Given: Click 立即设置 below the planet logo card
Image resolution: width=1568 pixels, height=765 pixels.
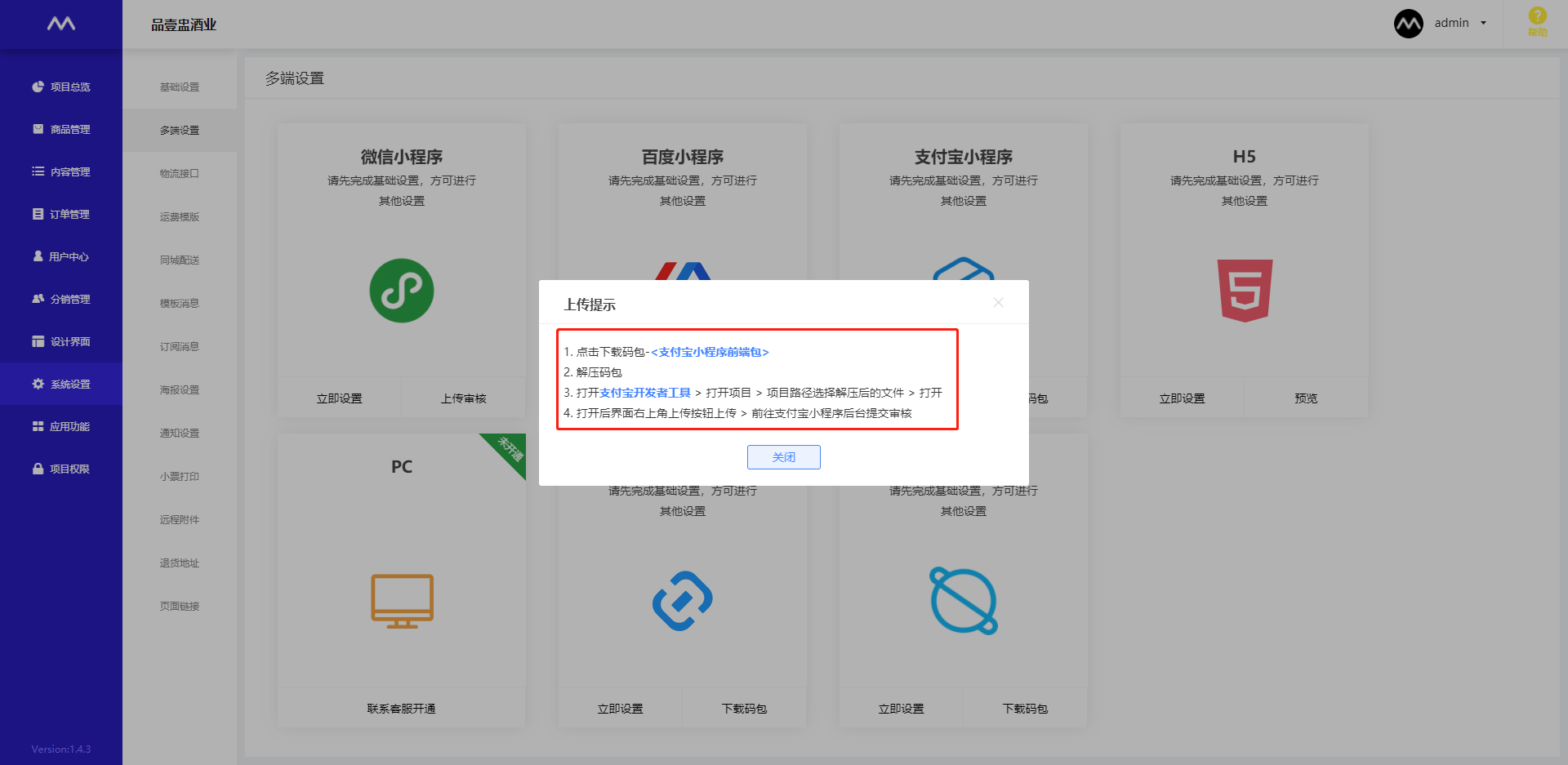Looking at the screenshot, I should (x=902, y=709).
